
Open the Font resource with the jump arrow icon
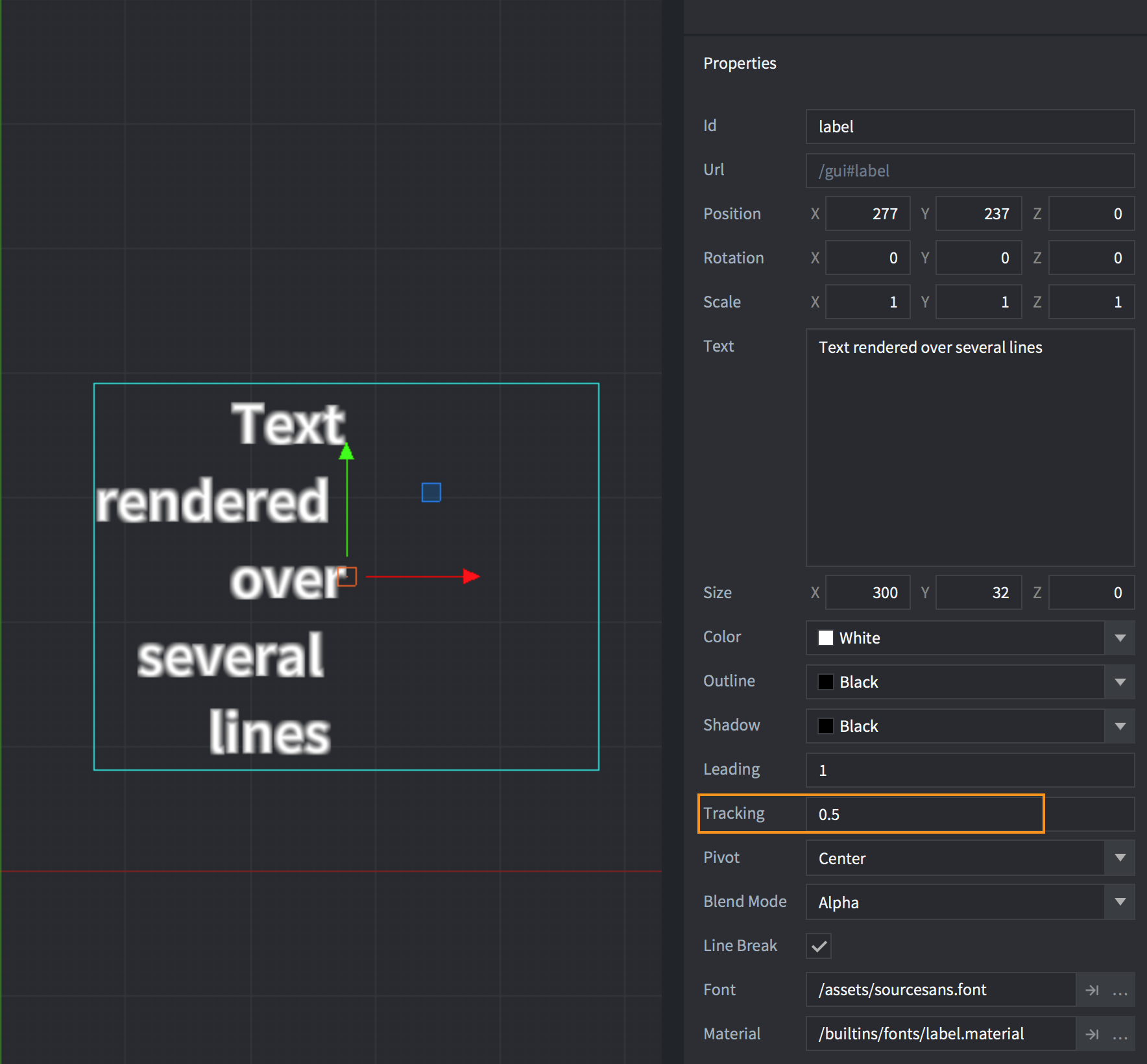1093,989
